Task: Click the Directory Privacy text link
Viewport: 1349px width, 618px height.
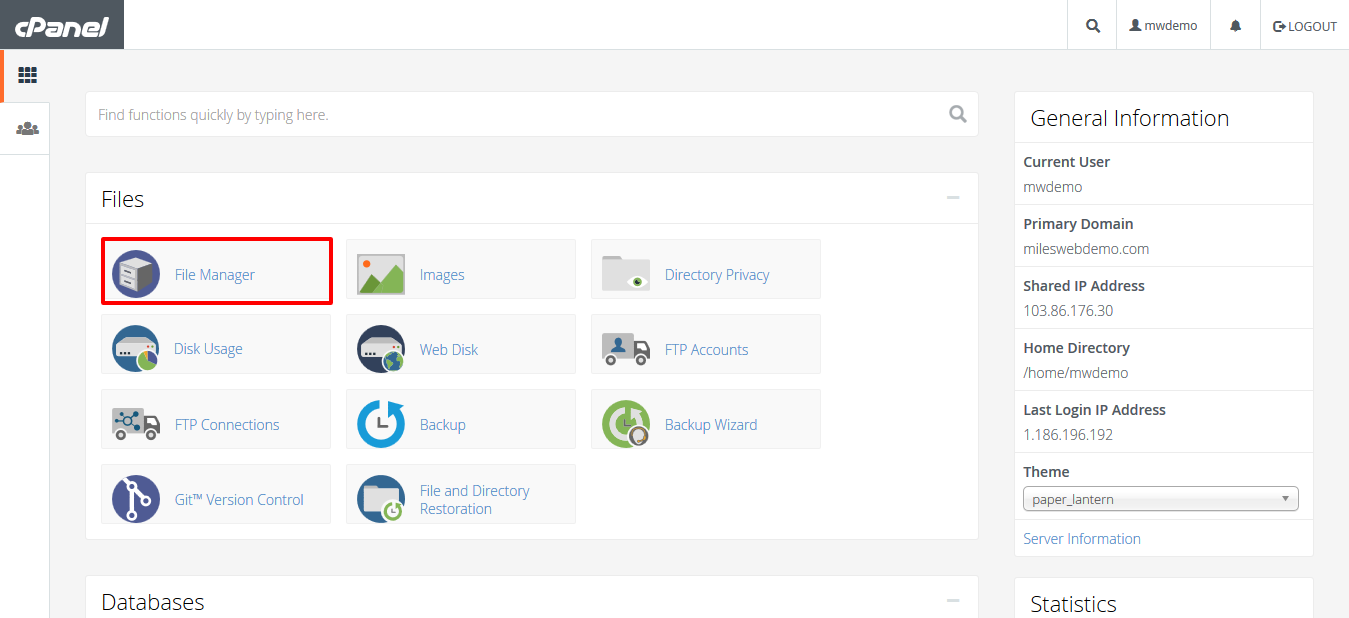Action: [x=717, y=274]
